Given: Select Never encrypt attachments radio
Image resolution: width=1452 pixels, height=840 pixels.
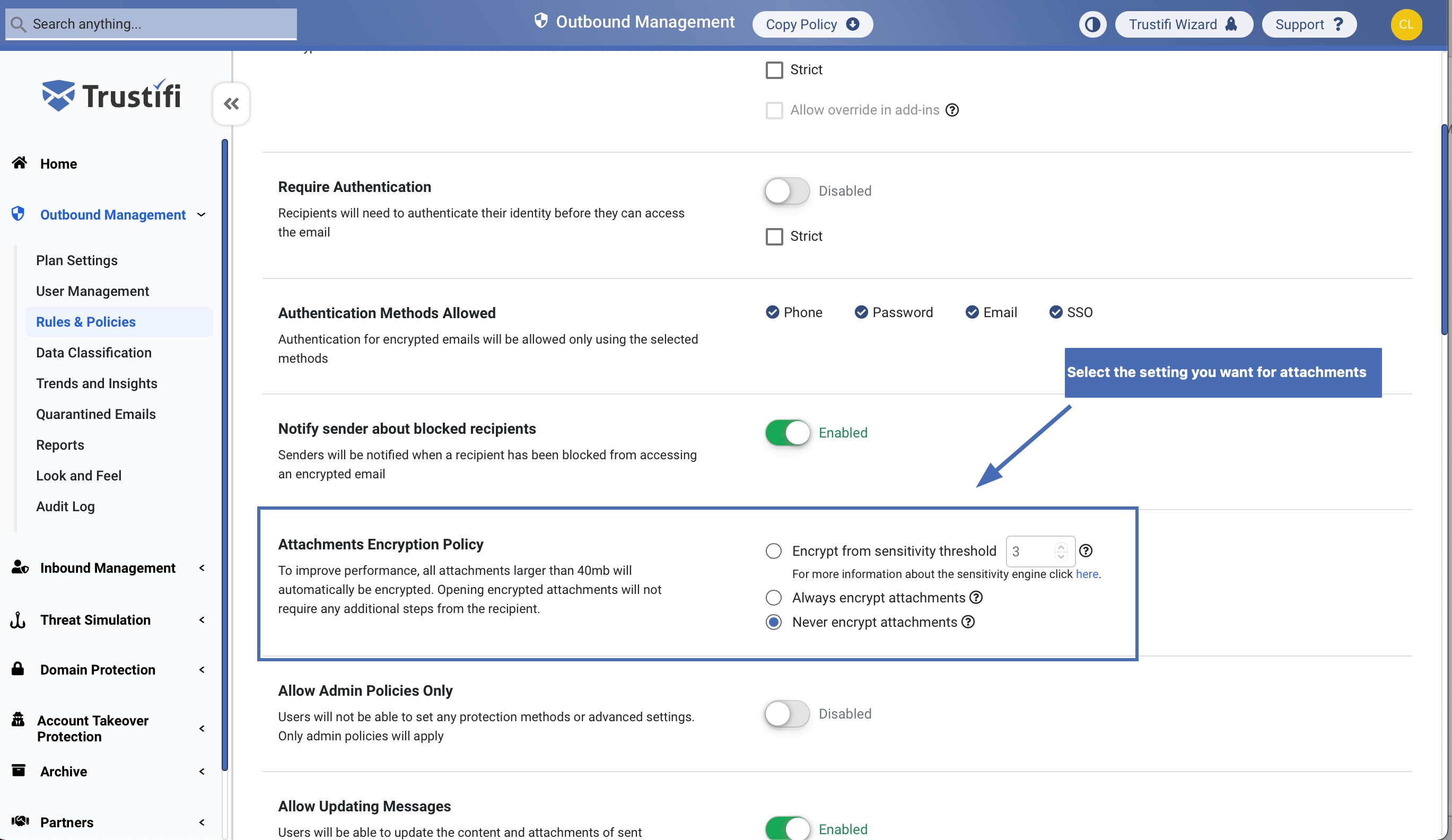Looking at the screenshot, I should click(773, 622).
